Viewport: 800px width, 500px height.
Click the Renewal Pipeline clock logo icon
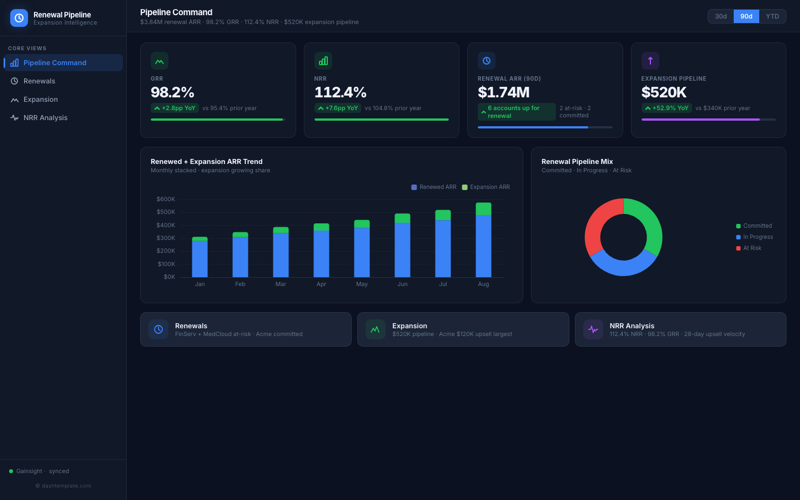19,18
